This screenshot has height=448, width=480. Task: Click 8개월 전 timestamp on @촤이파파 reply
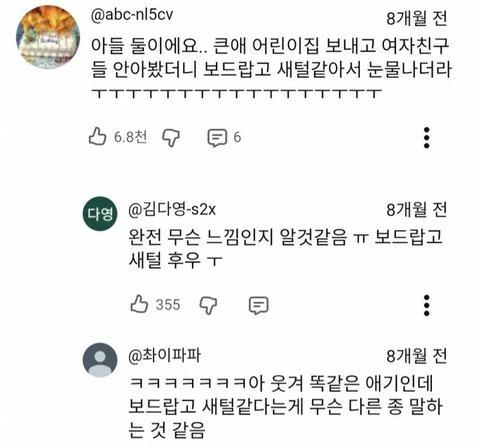pyautogui.click(x=417, y=356)
